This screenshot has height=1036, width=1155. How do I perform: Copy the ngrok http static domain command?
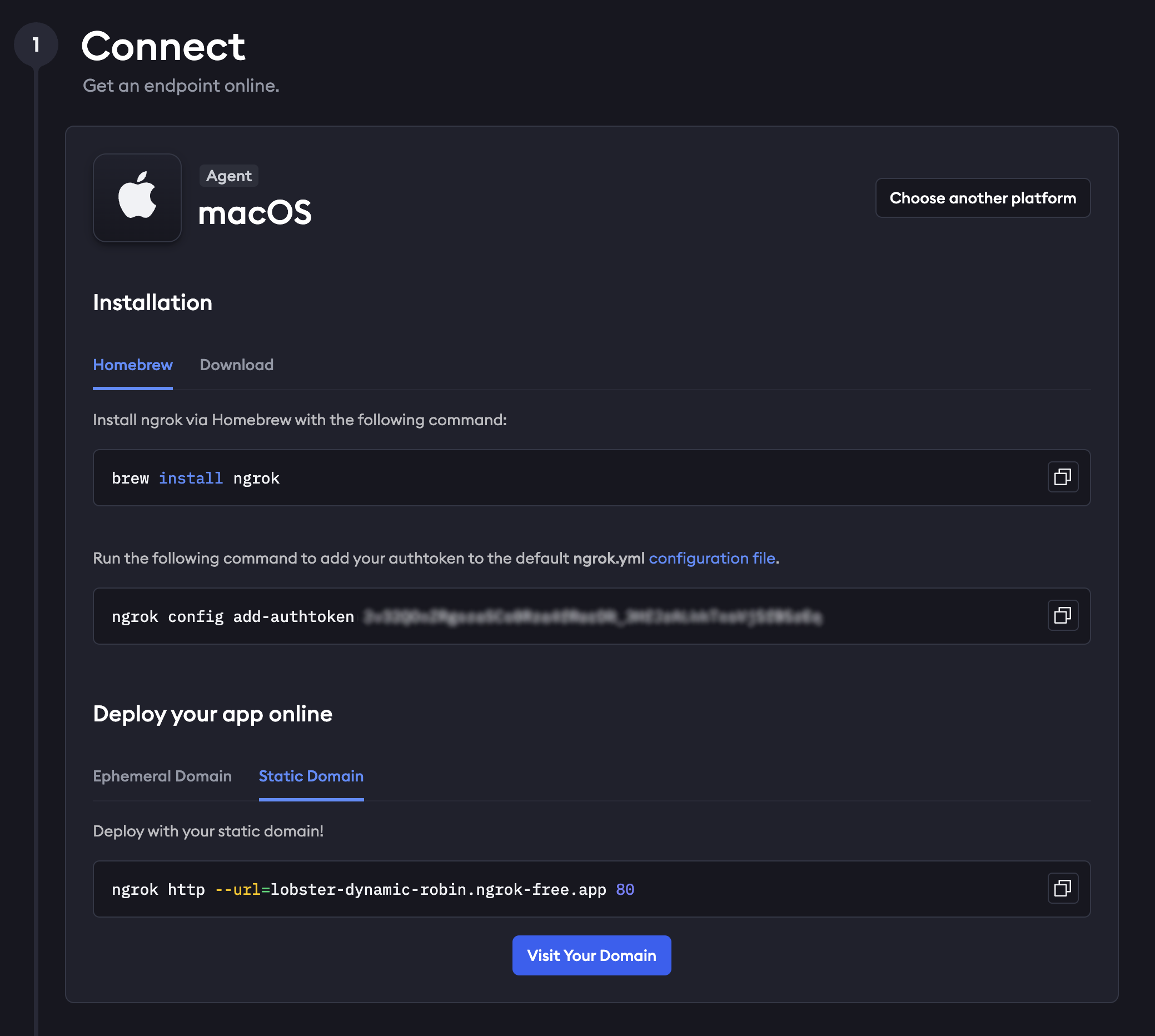tap(1062, 888)
